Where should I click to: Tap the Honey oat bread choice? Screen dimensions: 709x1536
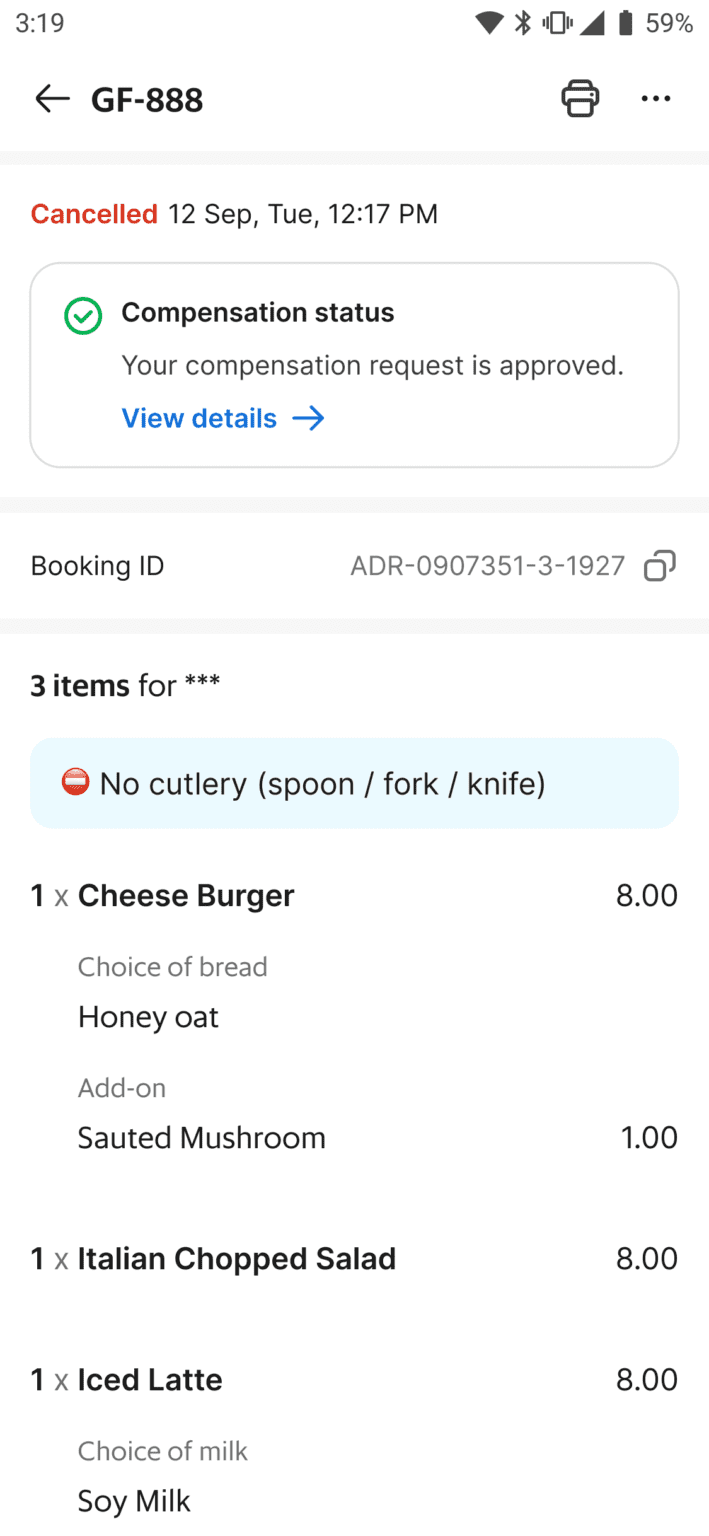[148, 1017]
